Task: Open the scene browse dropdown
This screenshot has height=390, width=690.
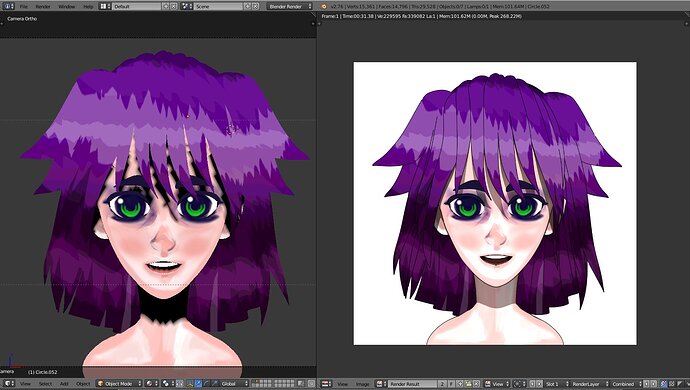Action: 187,7
